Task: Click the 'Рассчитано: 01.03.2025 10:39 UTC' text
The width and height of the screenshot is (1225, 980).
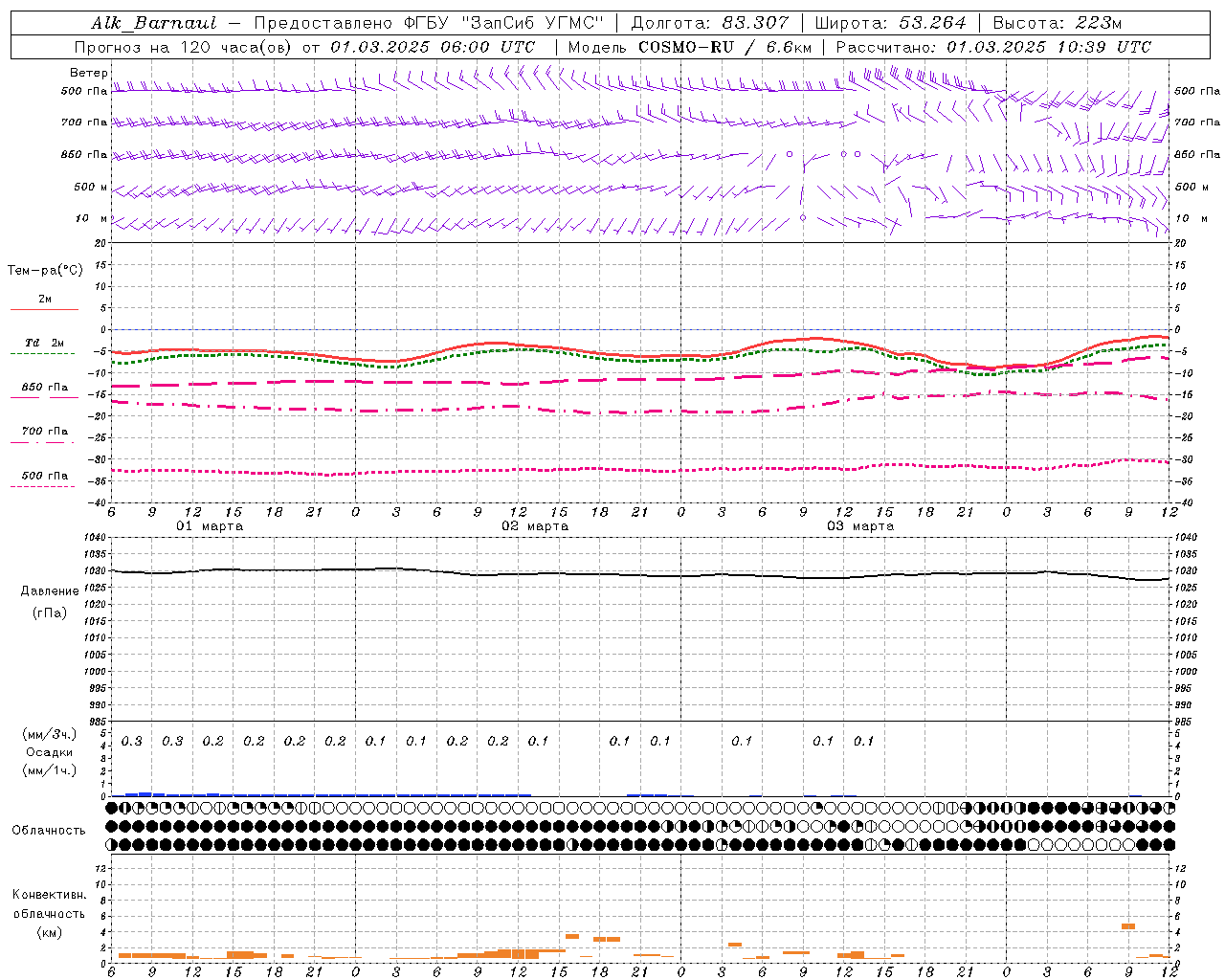Action: (993, 47)
